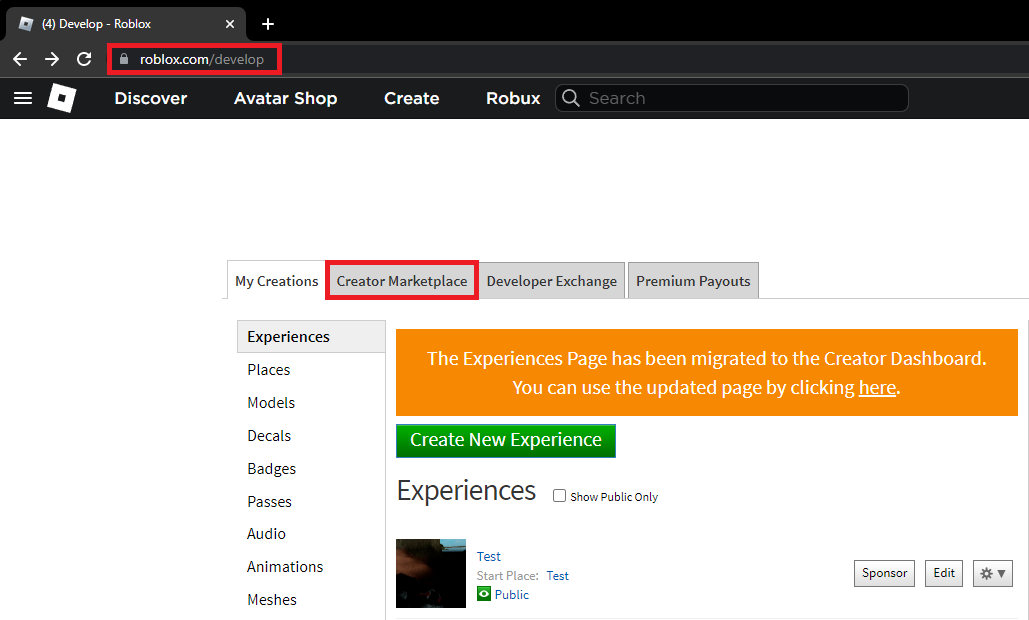Viewport: 1029px width, 620px height.
Task: Focus the Roblox Search field
Action: (x=732, y=98)
